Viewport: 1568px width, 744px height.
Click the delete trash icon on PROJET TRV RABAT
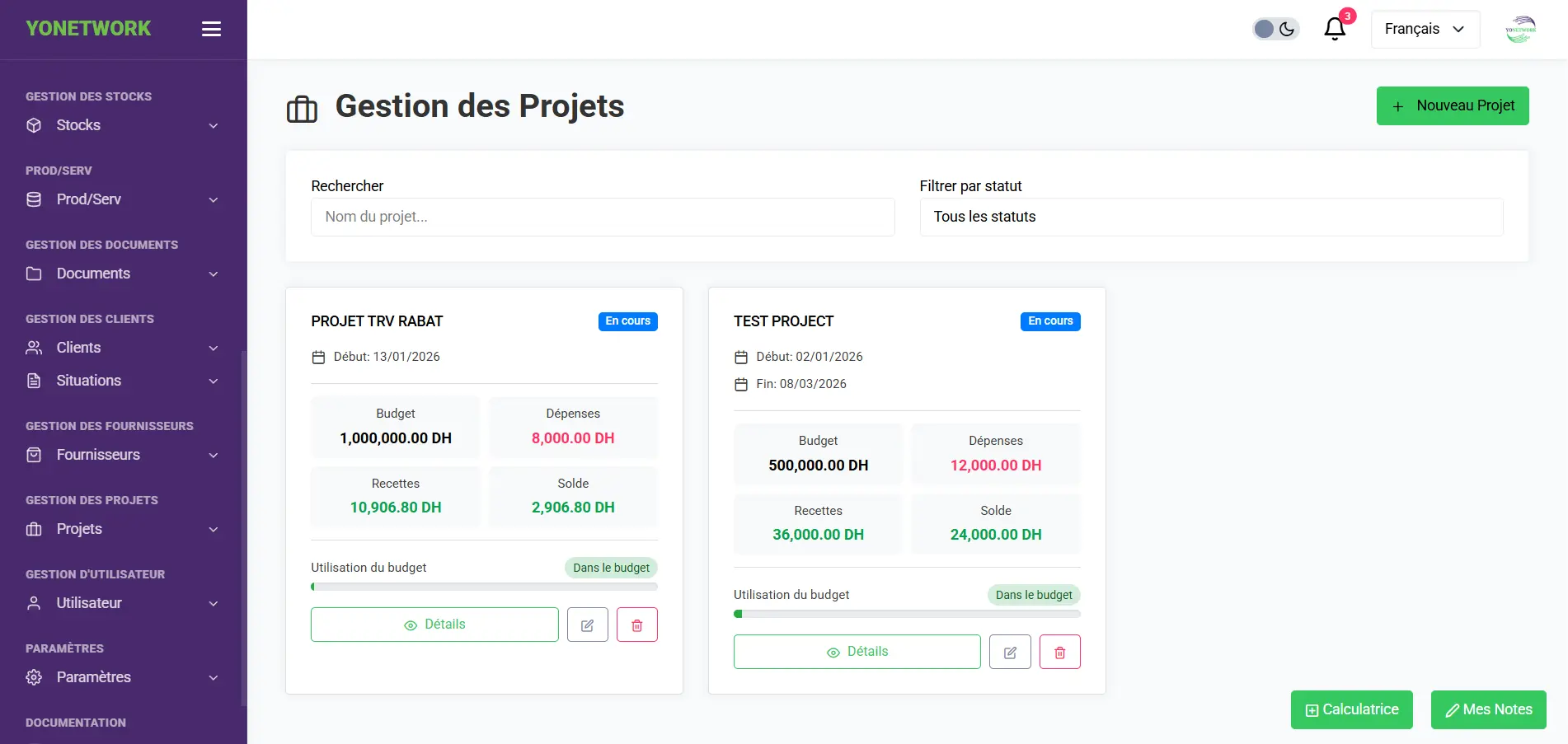pyautogui.click(x=636, y=625)
